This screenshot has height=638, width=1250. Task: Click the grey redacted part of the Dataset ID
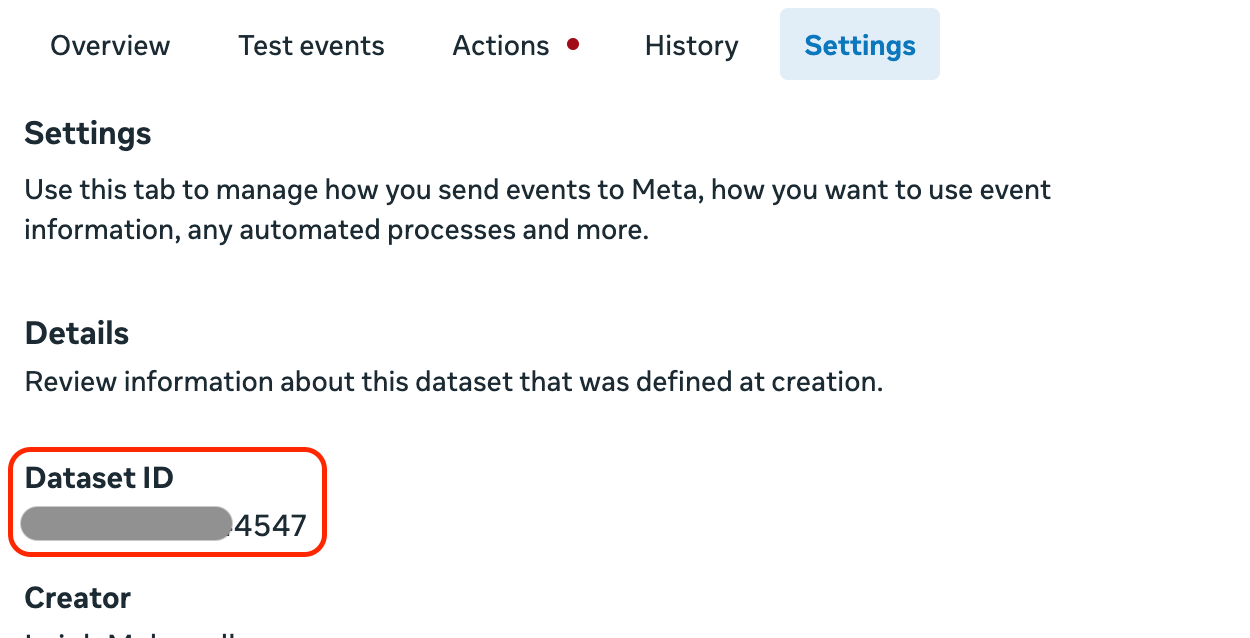(126, 524)
